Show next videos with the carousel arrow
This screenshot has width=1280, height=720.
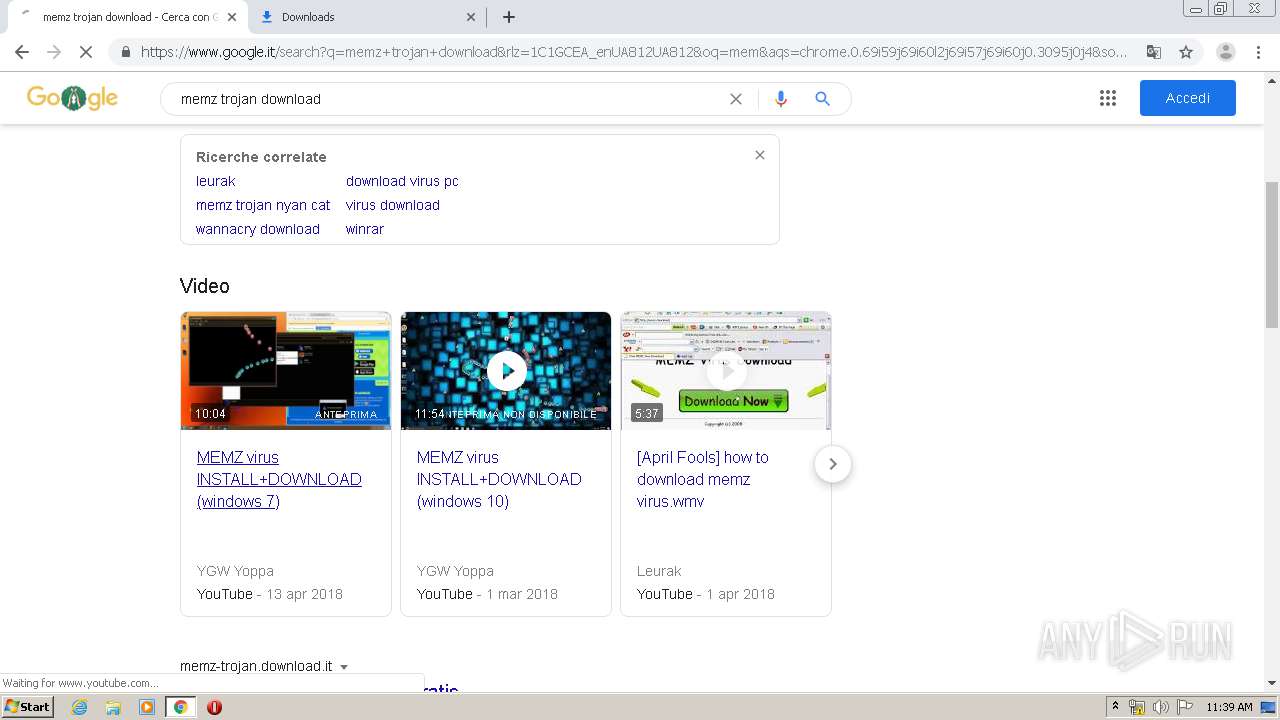tap(832, 464)
